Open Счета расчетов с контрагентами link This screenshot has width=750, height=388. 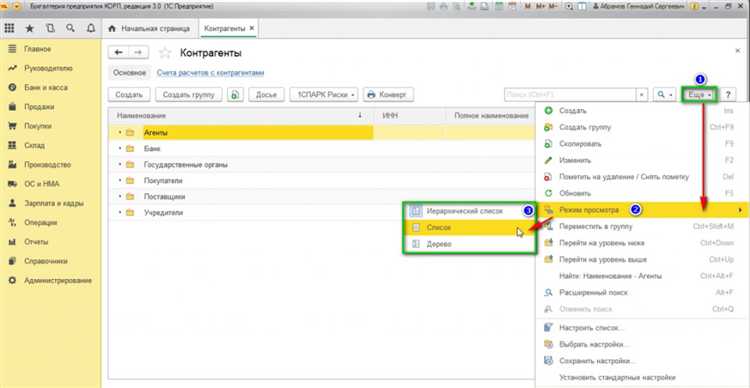[210, 73]
